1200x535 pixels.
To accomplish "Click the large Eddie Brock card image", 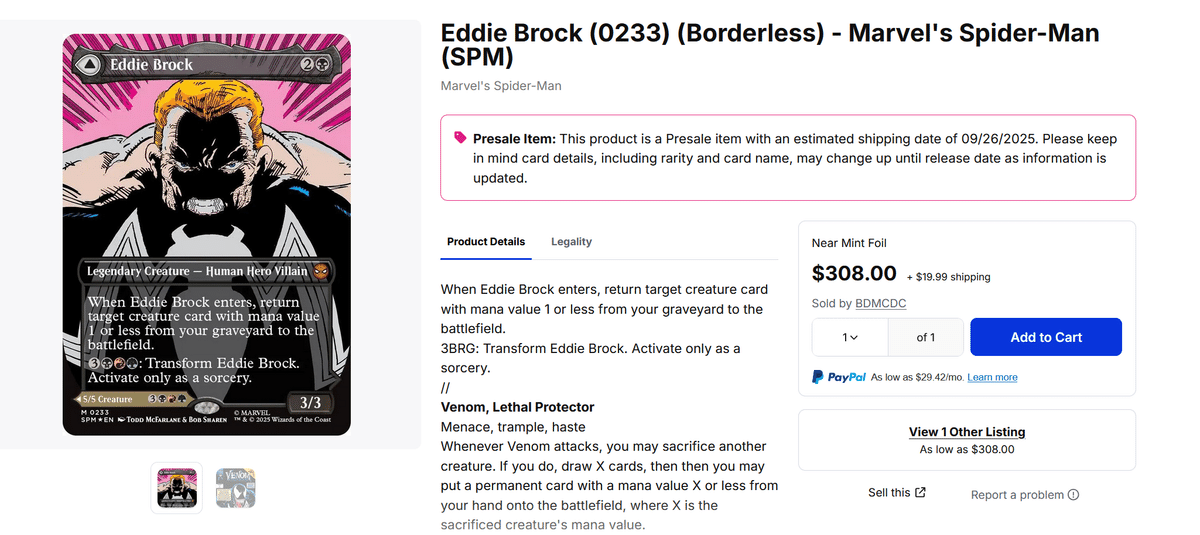I will pos(207,235).
